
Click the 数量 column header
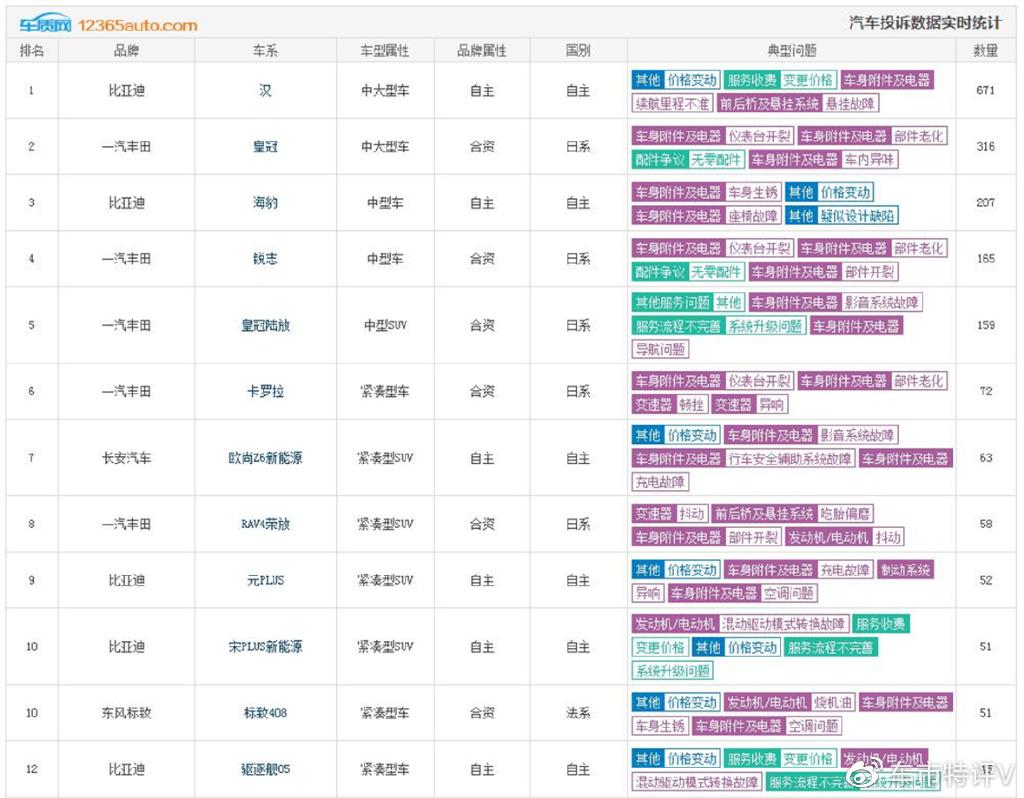click(985, 50)
